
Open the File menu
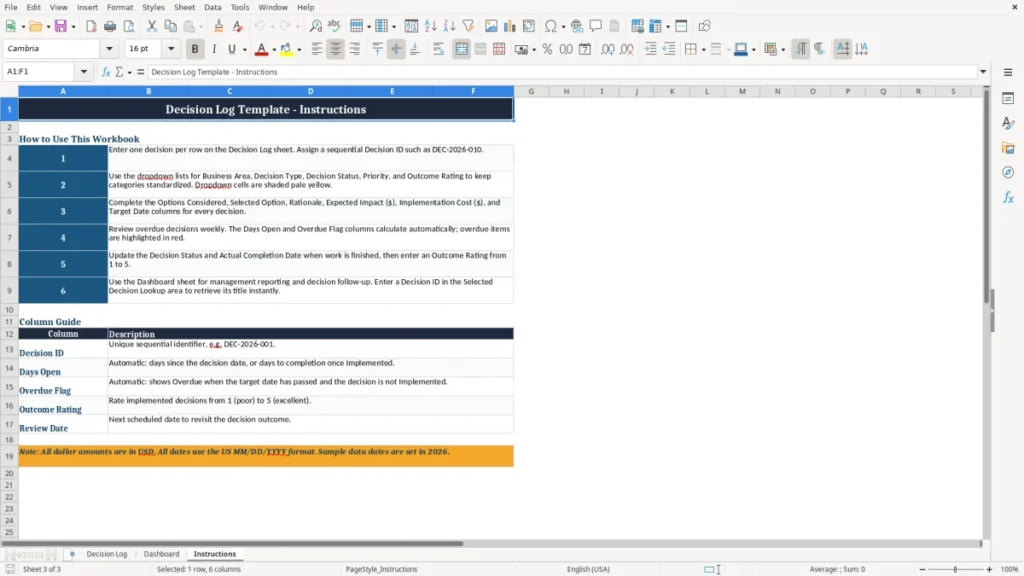click(x=11, y=7)
